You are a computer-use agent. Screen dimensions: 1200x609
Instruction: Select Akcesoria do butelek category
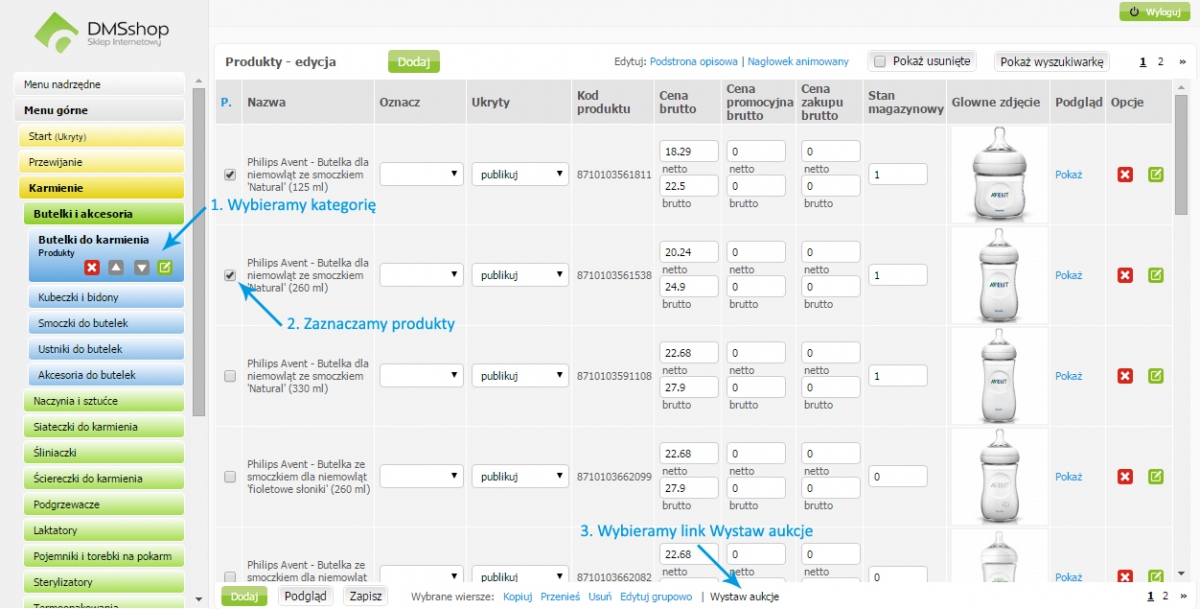(107, 375)
